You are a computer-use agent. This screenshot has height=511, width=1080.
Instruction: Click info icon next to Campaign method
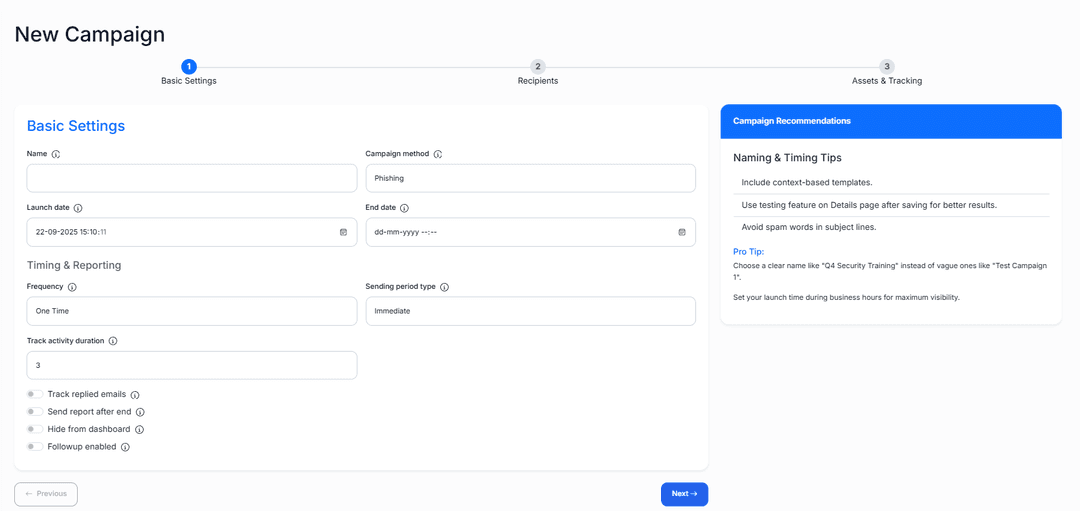point(438,154)
